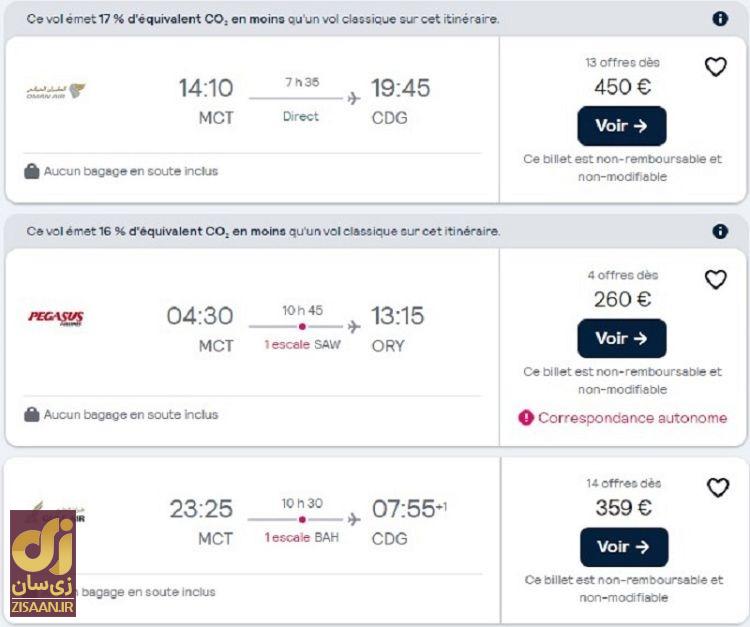Open CO2 info icon above Pegasus flight
This screenshot has width=750, height=627.
coord(720,232)
